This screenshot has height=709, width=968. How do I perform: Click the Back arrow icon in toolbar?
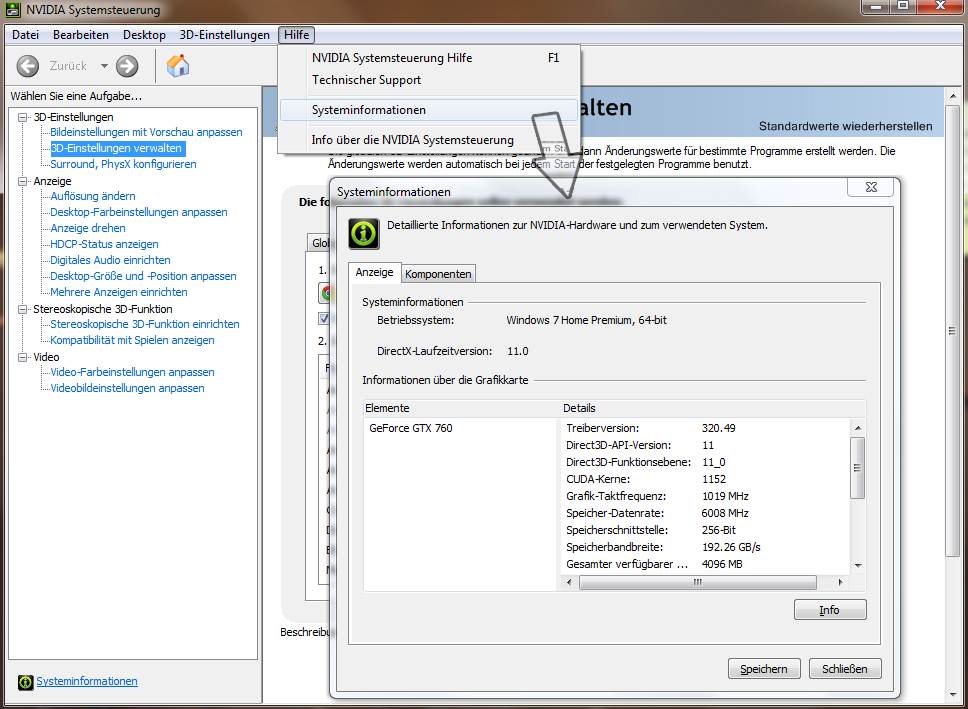(27, 66)
